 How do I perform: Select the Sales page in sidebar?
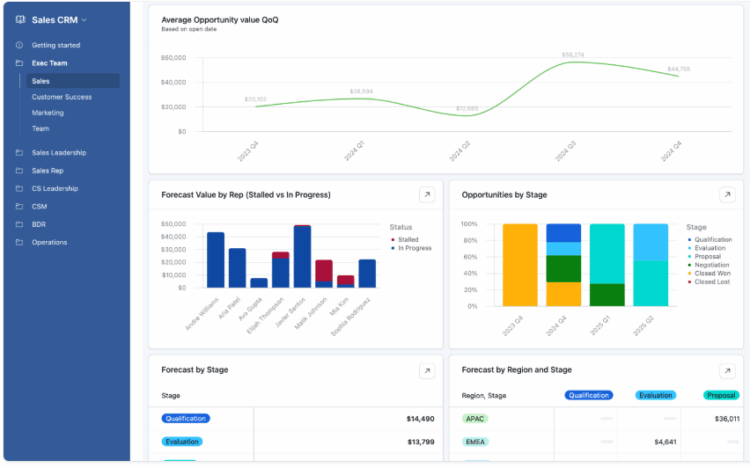pyautogui.click(x=41, y=81)
